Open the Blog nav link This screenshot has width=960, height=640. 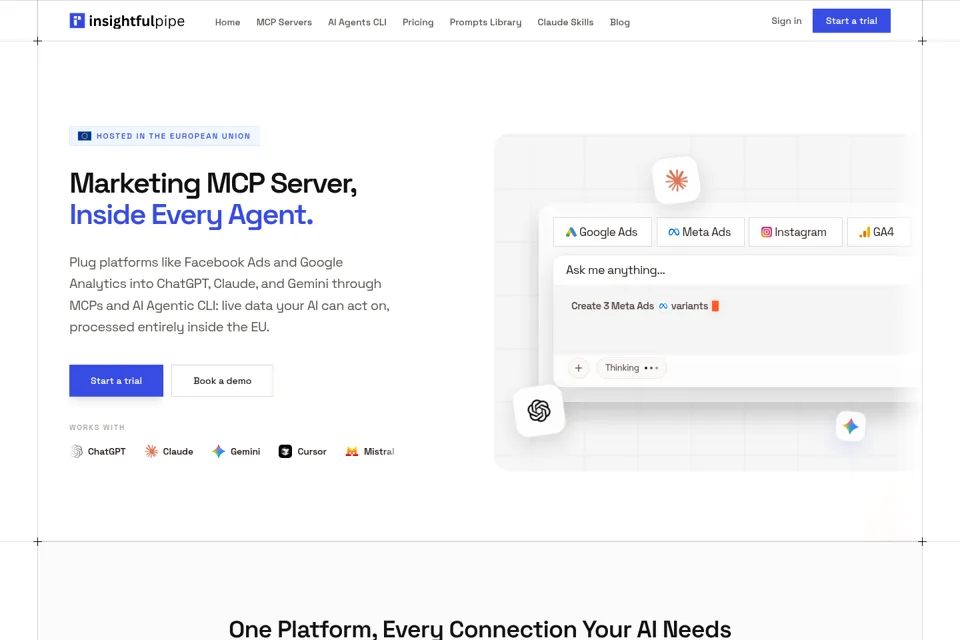(620, 22)
